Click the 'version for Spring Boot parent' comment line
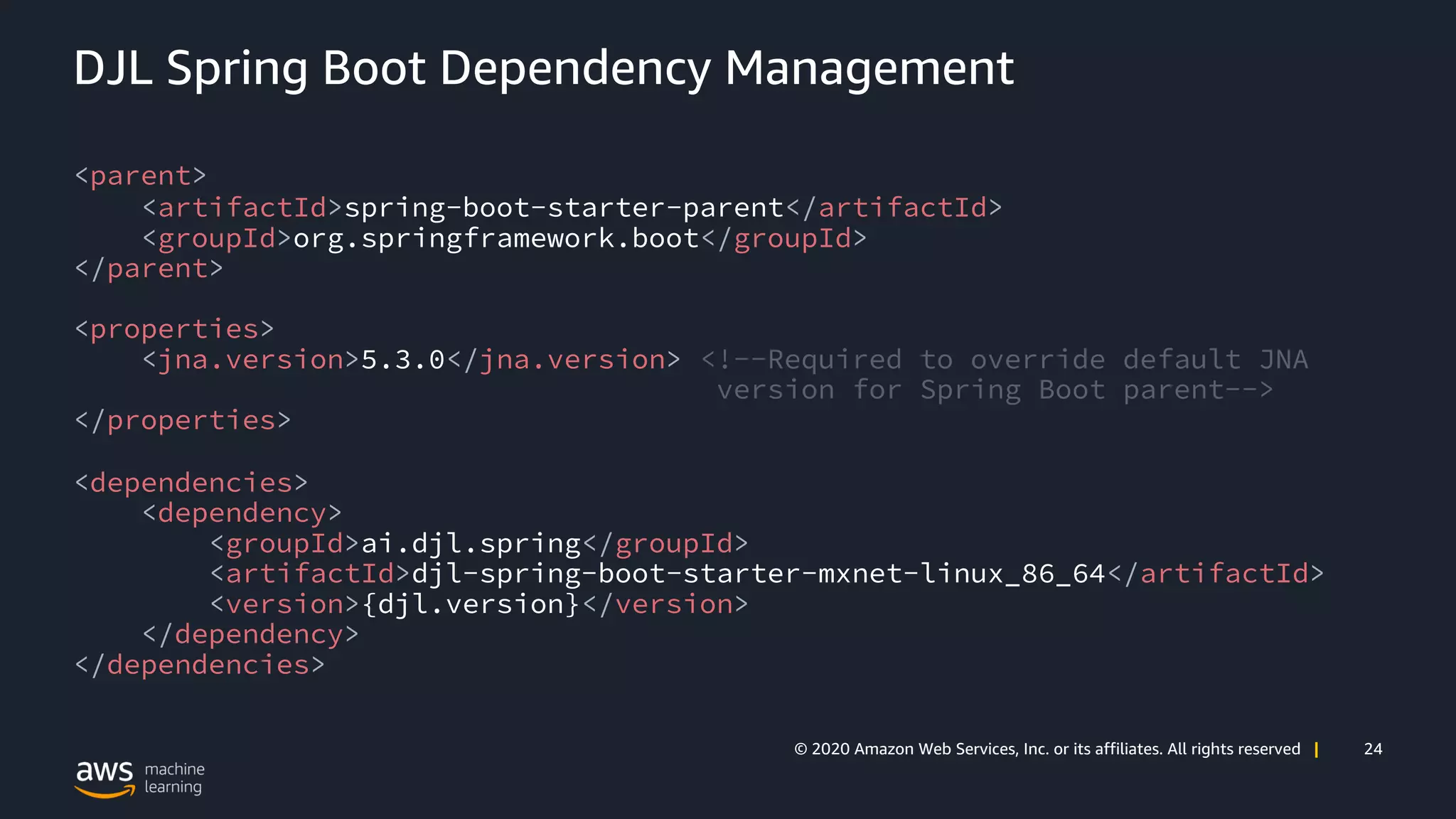The image size is (1456, 819). tap(995, 390)
